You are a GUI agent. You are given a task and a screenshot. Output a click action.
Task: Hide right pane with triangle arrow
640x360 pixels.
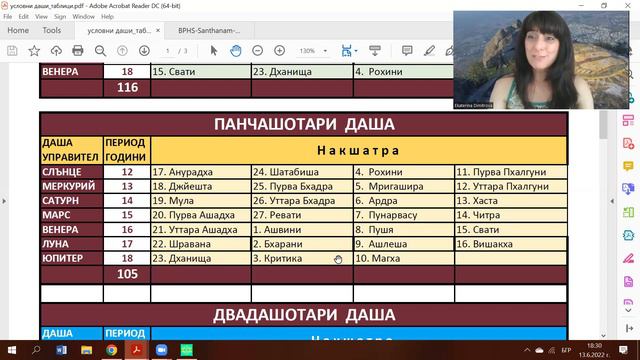pyautogui.click(x=612, y=201)
